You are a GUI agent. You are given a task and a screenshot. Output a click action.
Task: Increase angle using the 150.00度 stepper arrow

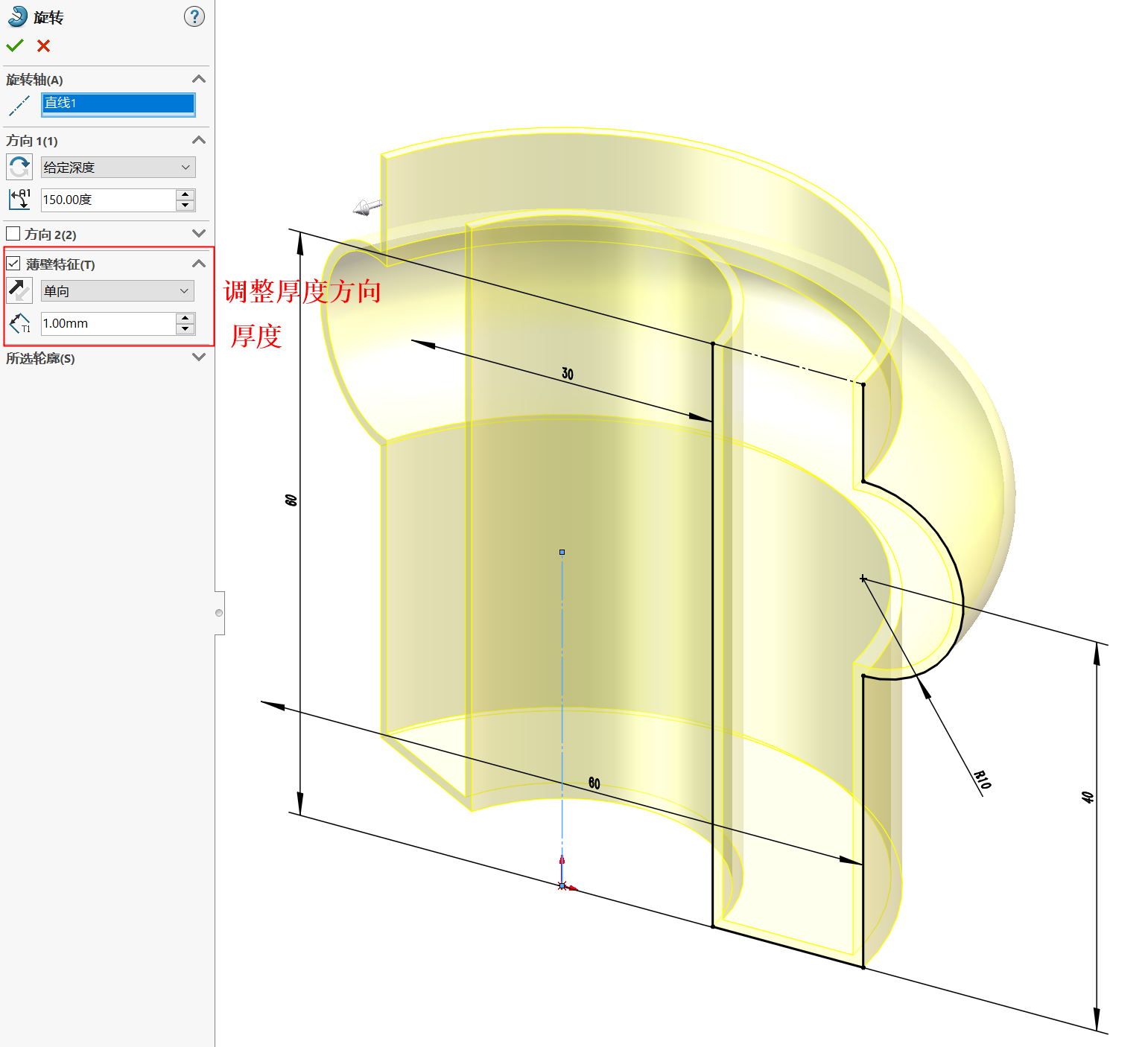pyautogui.click(x=185, y=195)
